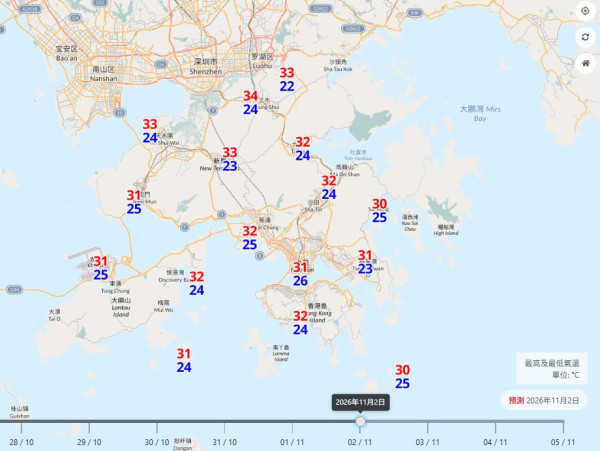The width and height of the screenshot is (600, 451).
Task: Click the 2026年11月2日 date tooltip
Action: [360, 402]
